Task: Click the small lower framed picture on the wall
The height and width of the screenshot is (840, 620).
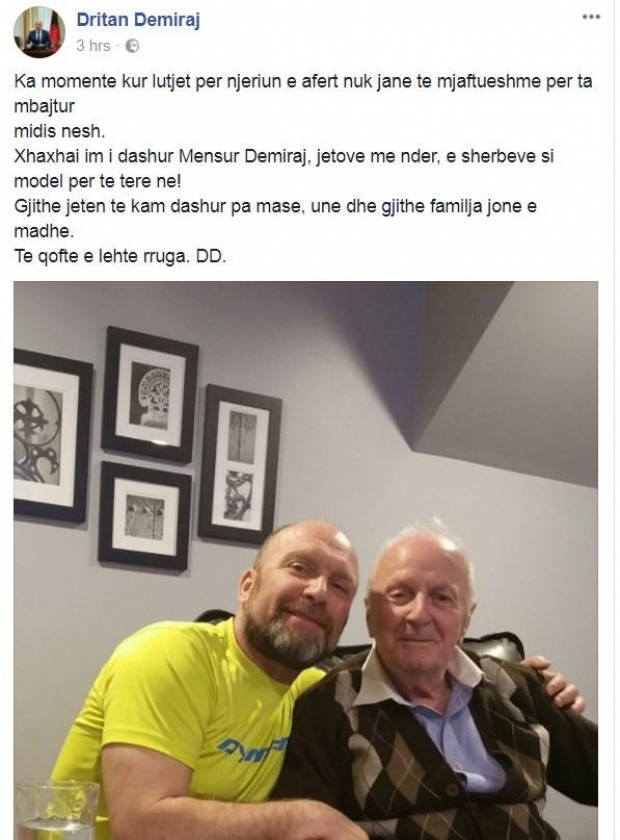Action: [145, 515]
